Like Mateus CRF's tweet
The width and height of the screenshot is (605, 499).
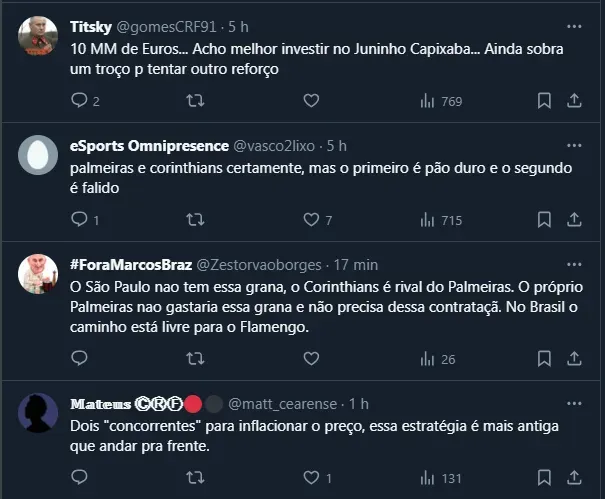(311, 478)
